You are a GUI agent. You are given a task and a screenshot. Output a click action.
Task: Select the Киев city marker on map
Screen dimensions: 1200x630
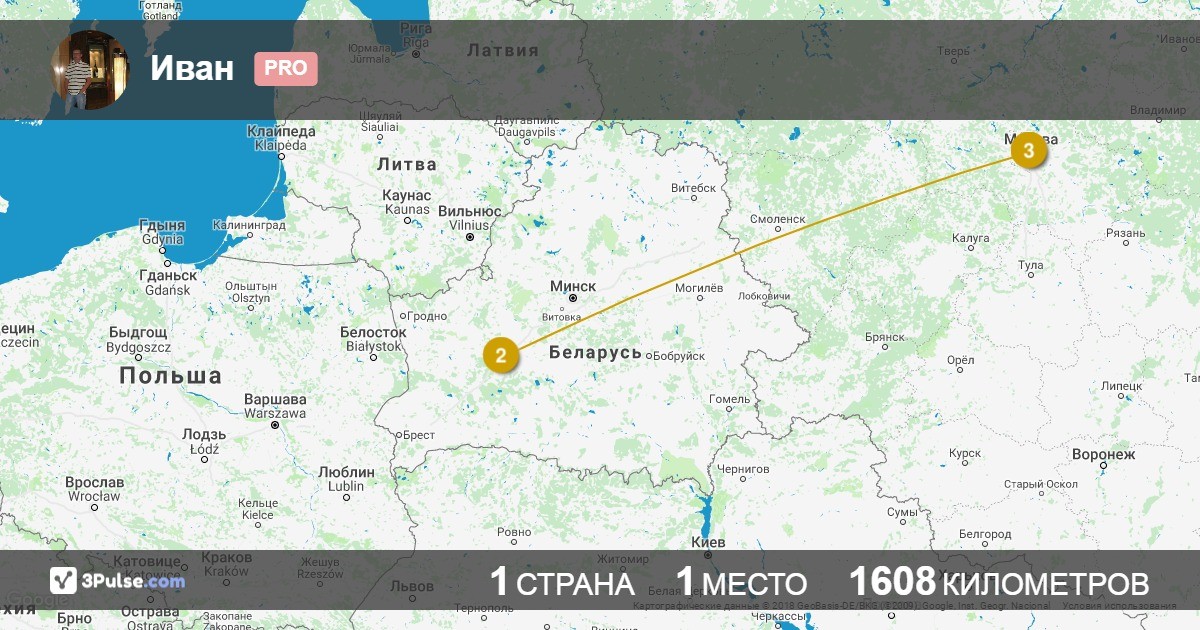tap(709, 556)
